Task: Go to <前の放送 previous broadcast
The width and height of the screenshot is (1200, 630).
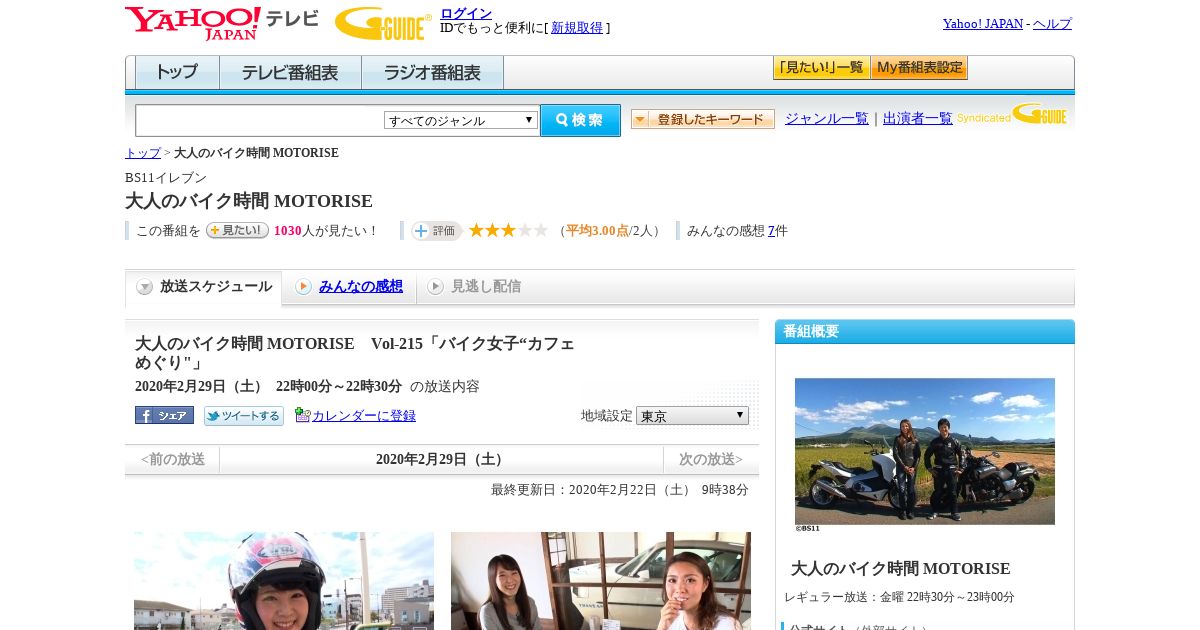Action: [x=173, y=460]
